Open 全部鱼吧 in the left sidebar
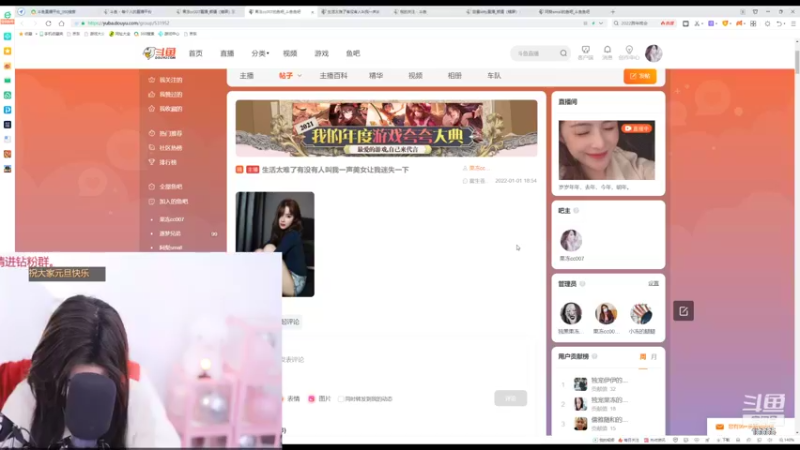This screenshot has width=800, height=450. (x=165, y=187)
